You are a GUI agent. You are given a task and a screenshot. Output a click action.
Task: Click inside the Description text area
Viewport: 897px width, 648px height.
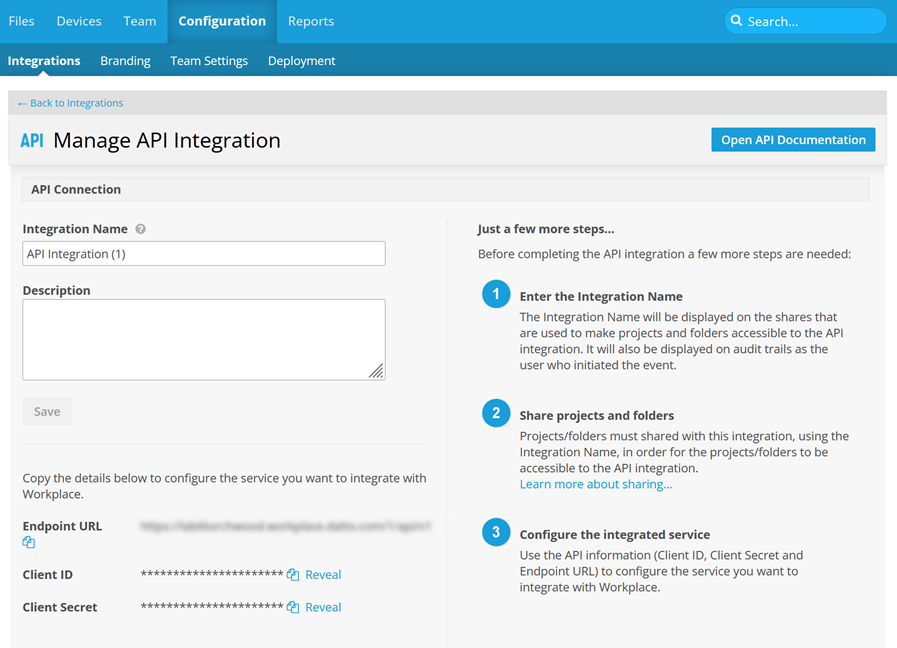coord(203,339)
